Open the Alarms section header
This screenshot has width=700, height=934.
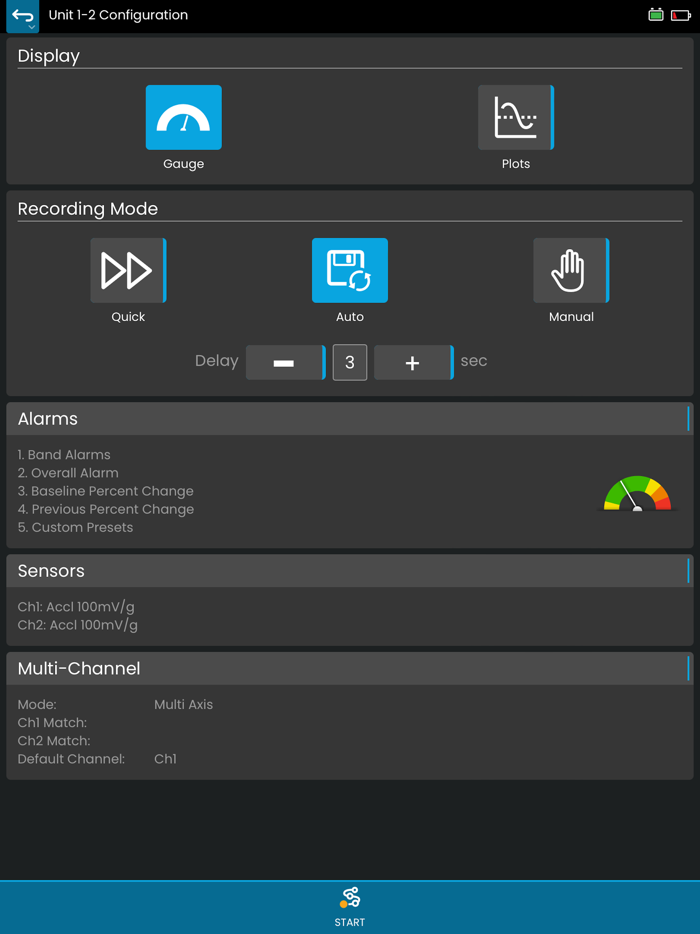350,419
